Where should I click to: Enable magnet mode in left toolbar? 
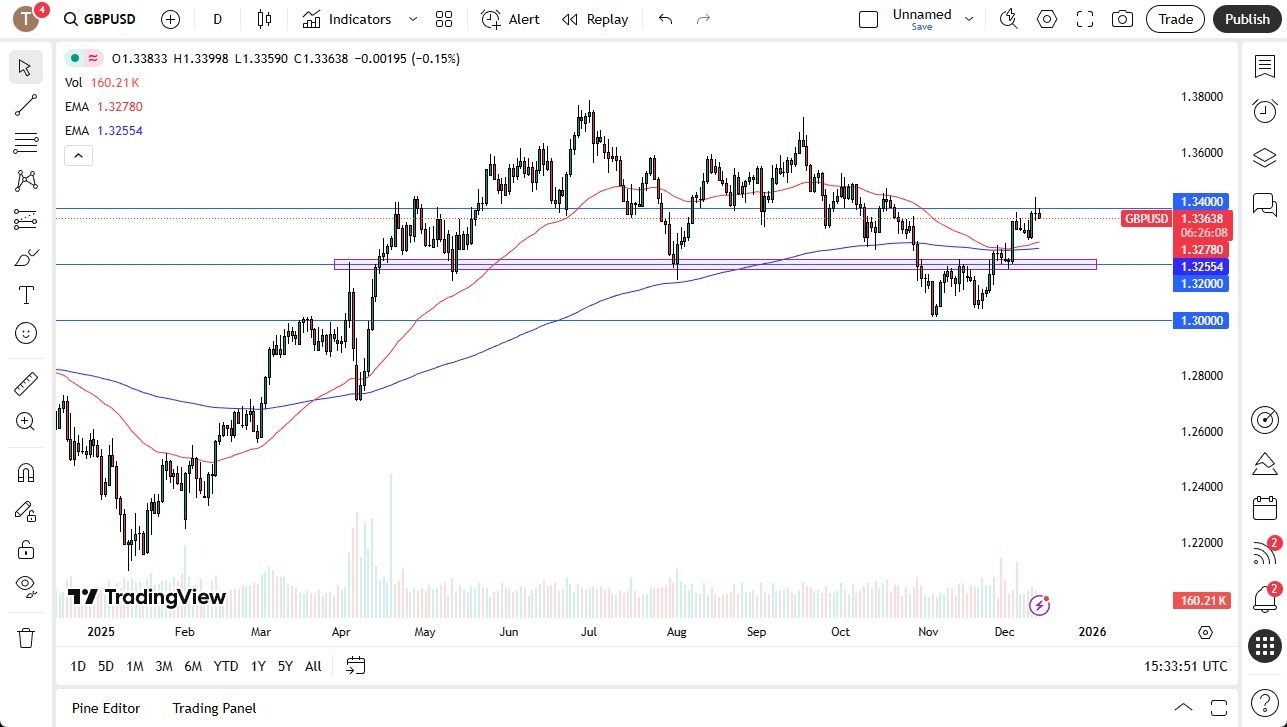[x=25, y=472]
